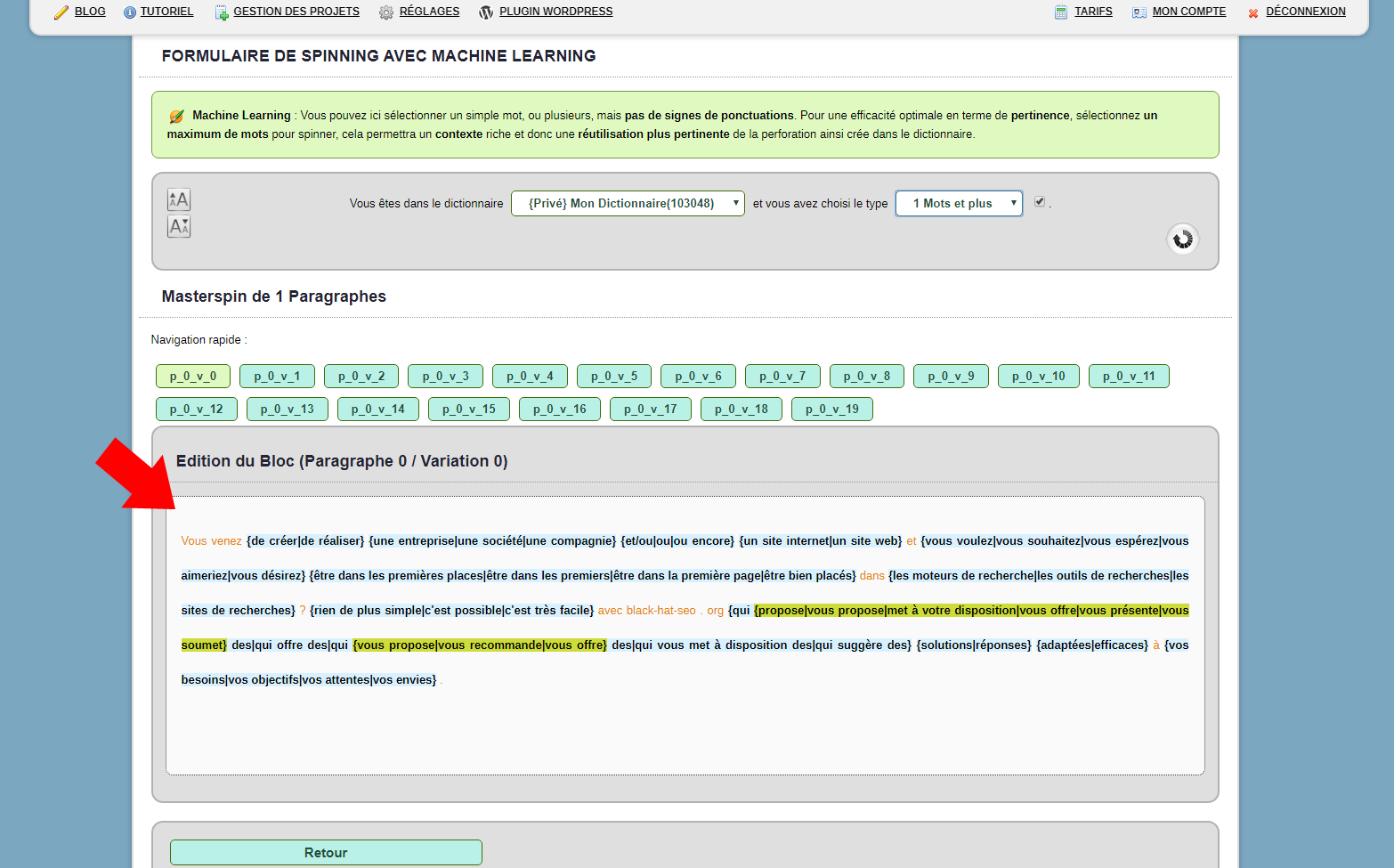Click the red cross icon beside DÉCONNEXION
Viewport: 1394px width, 868px height.
coord(1253,13)
